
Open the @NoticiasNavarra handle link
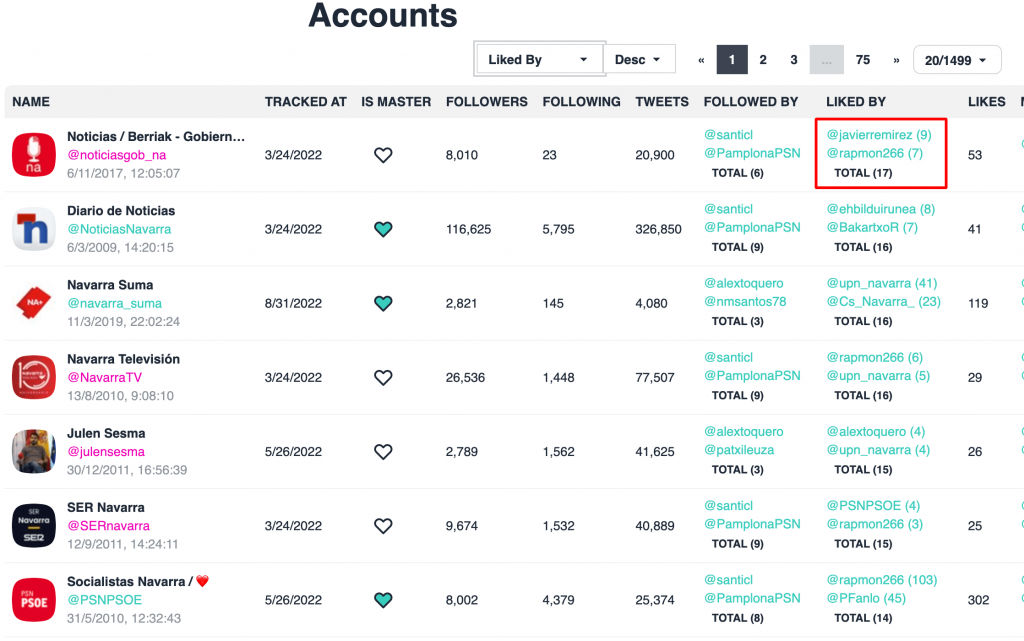click(x=119, y=229)
